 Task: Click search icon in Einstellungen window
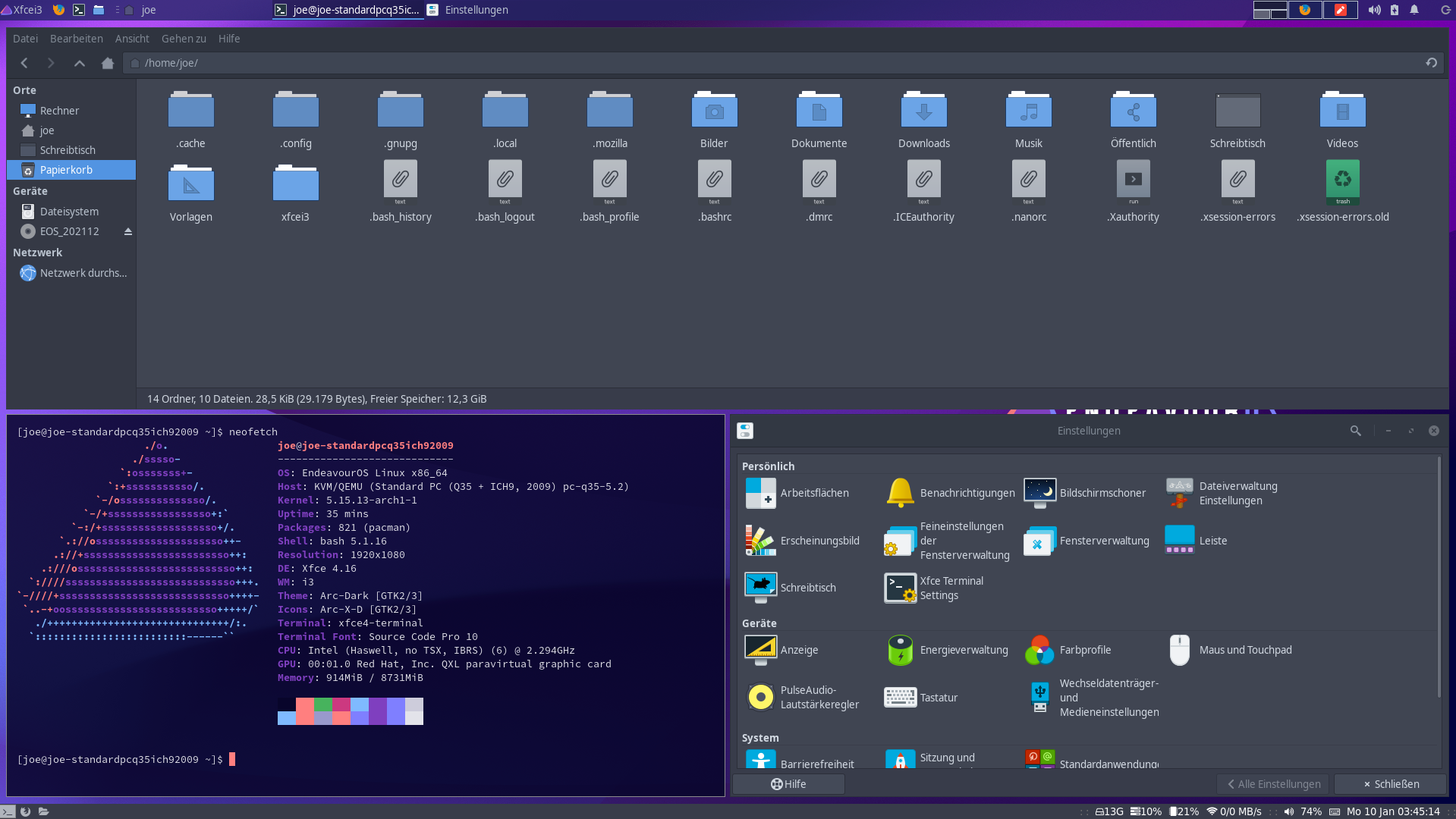tap(1355, 431)
